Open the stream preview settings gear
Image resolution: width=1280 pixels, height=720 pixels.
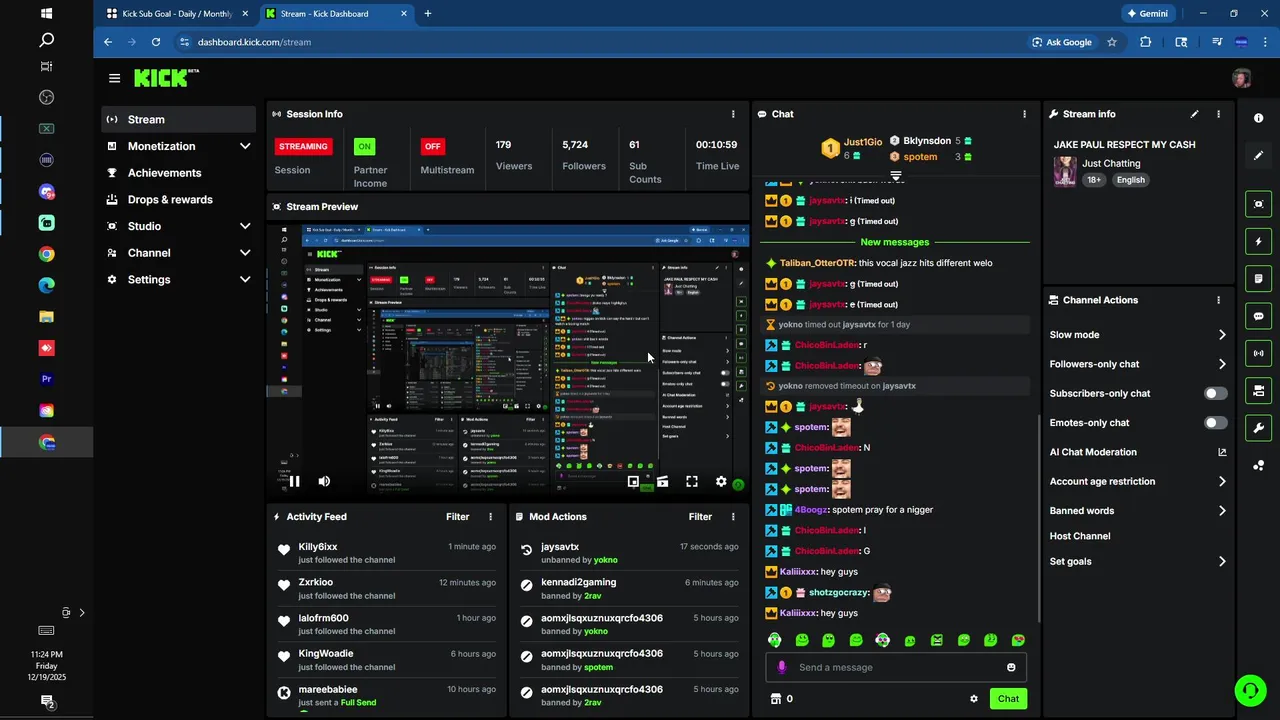[x=721, y=481]
